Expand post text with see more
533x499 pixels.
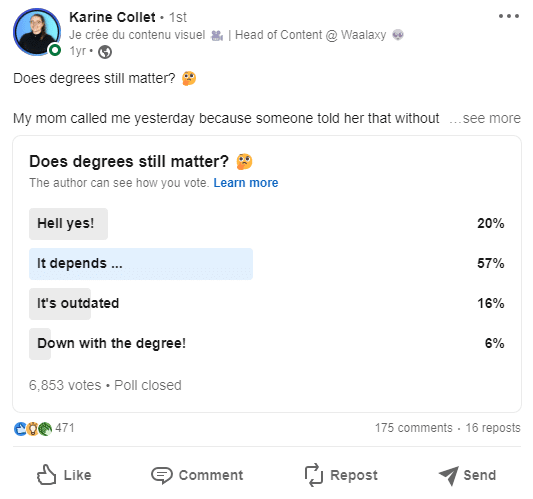pos(485,118)
